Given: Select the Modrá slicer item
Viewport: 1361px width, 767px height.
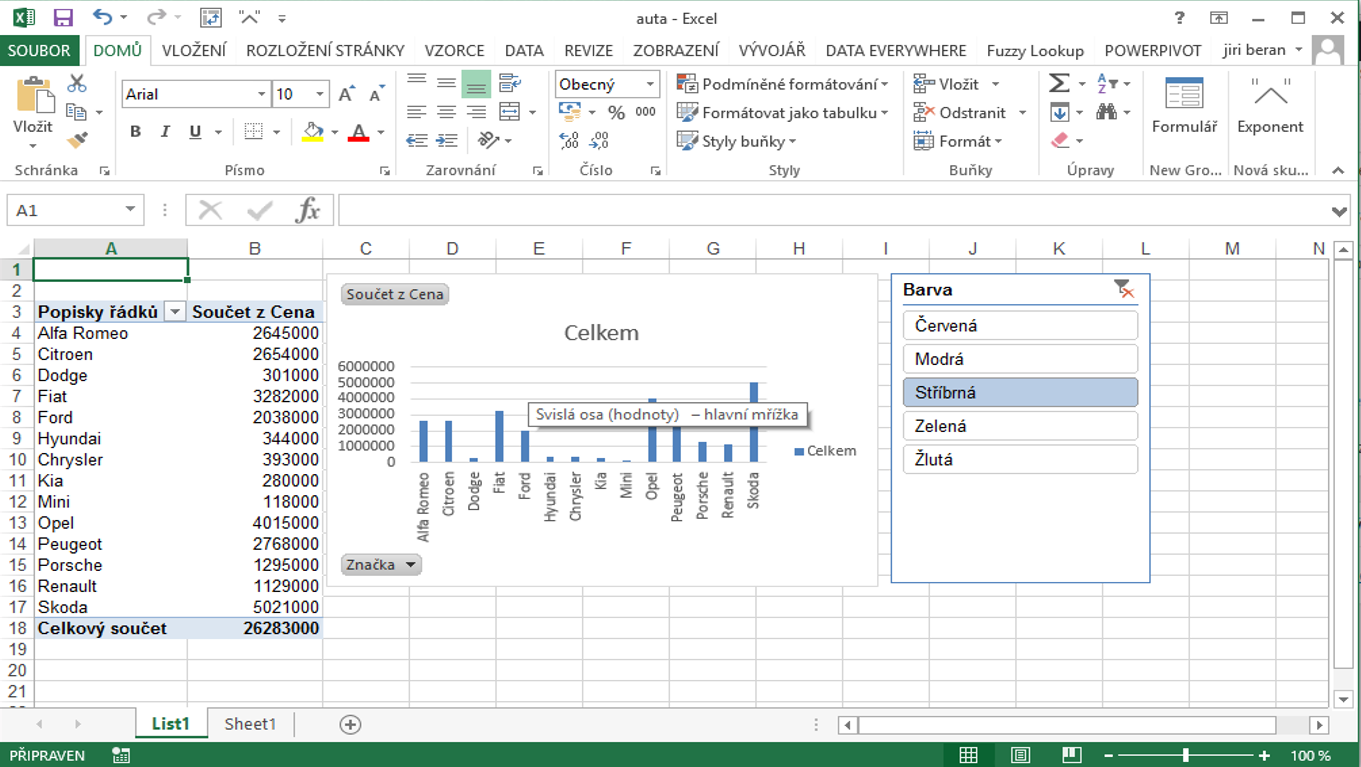Looking at the screenshot, I should tap(1020, 359).
